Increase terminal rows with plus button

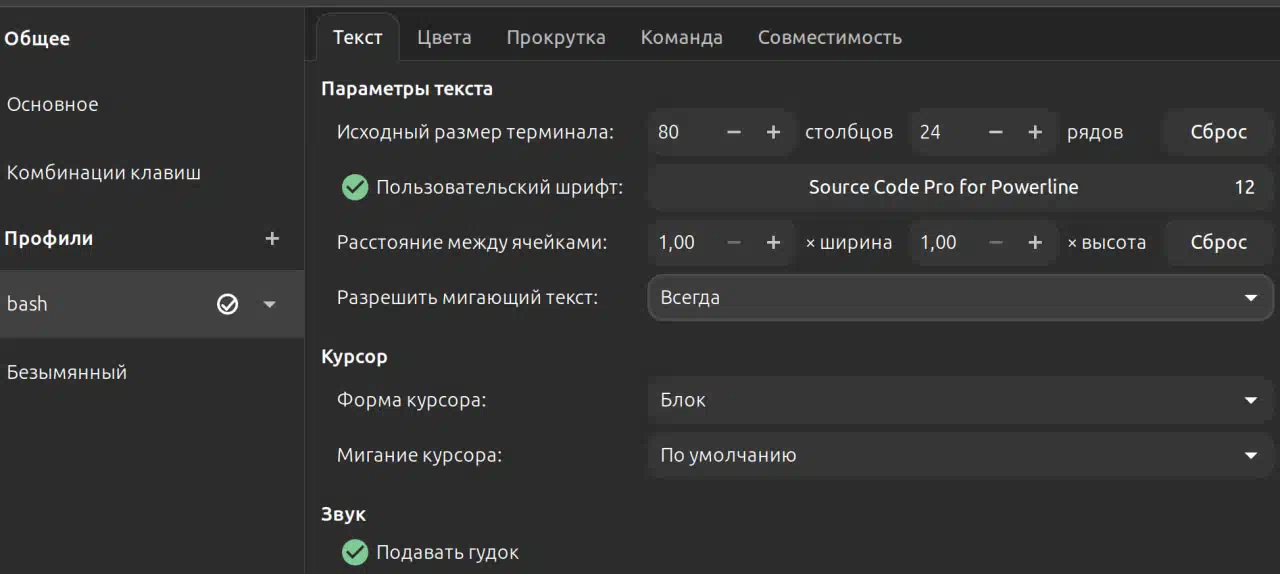pyautogui.click(x=1035, y=132)
